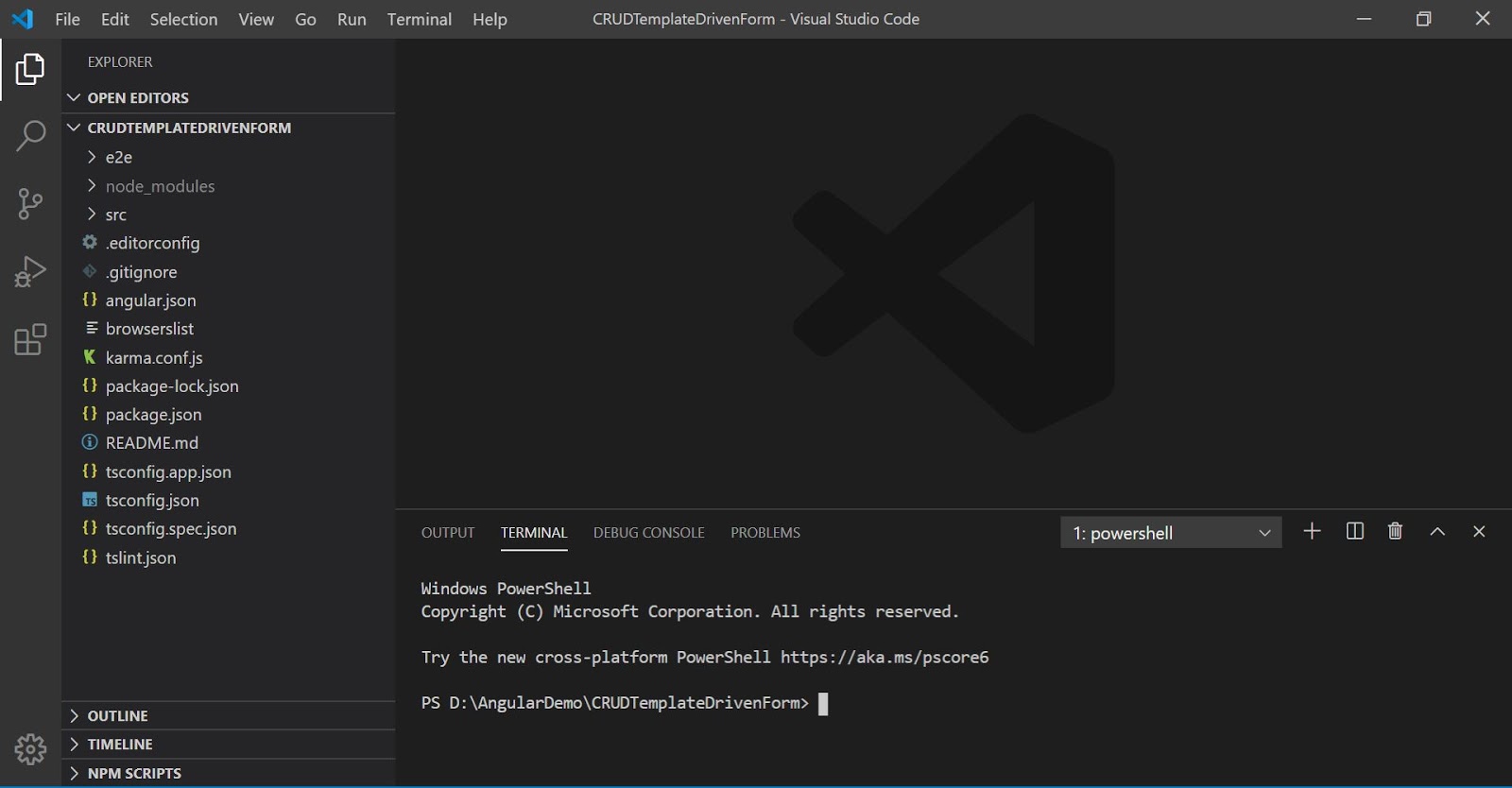Click the braces icon beside tslint.json

[x=90, y=557]
